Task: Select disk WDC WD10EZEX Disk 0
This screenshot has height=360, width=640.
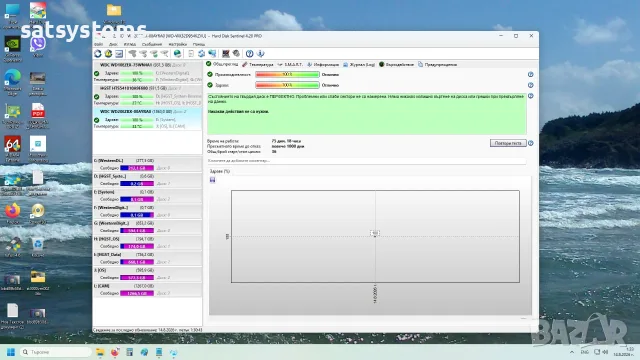Action: (147, 72)
